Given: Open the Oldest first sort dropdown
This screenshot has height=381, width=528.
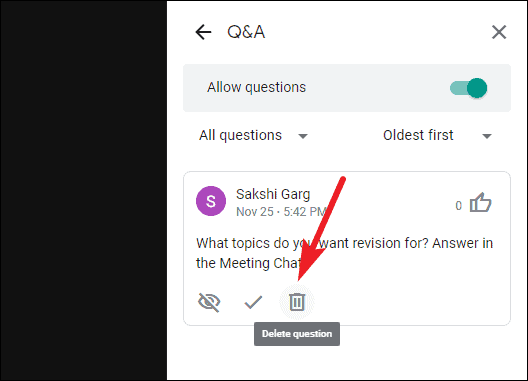Looking at the screenshot, I should tap(437, 135).
